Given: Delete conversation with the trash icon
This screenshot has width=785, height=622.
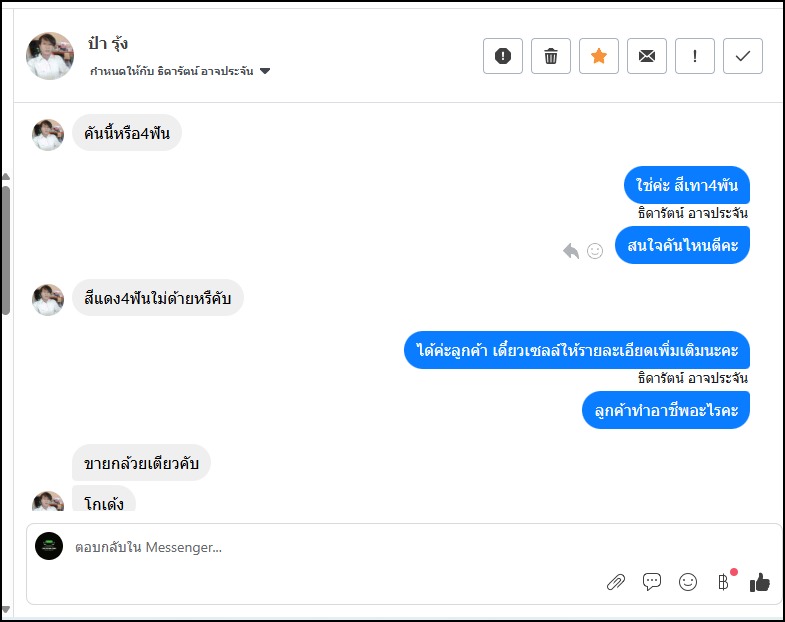Looking at the screenshot, I should [551, 56].
